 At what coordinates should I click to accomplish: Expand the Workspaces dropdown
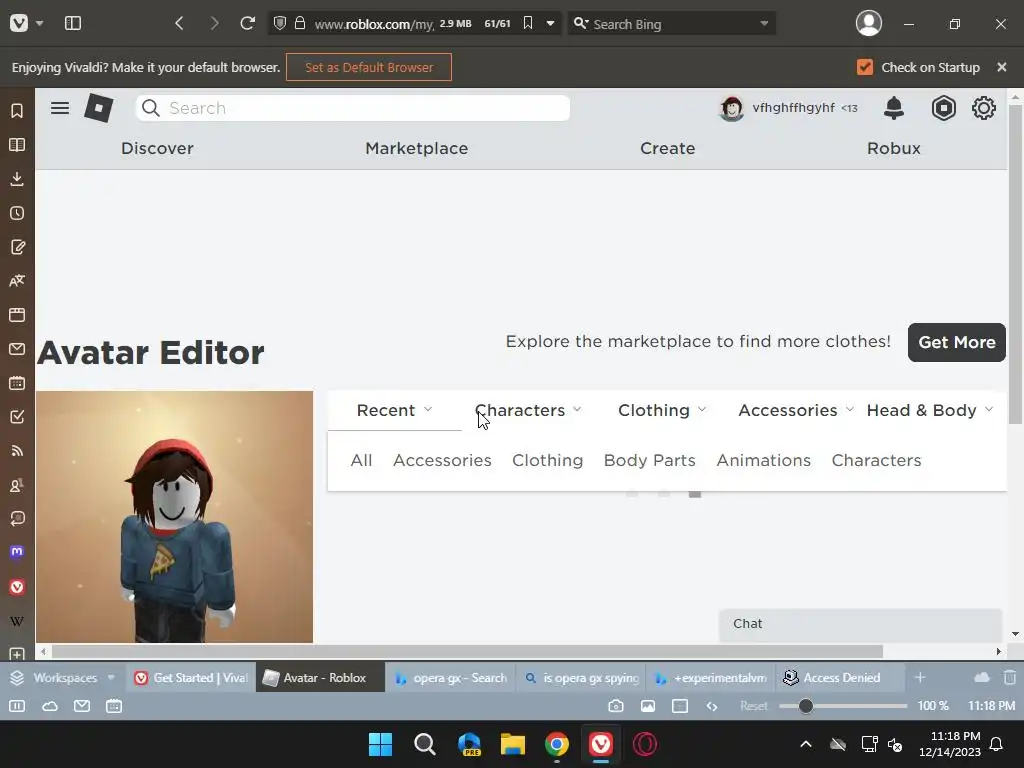(x=111, y=678)
